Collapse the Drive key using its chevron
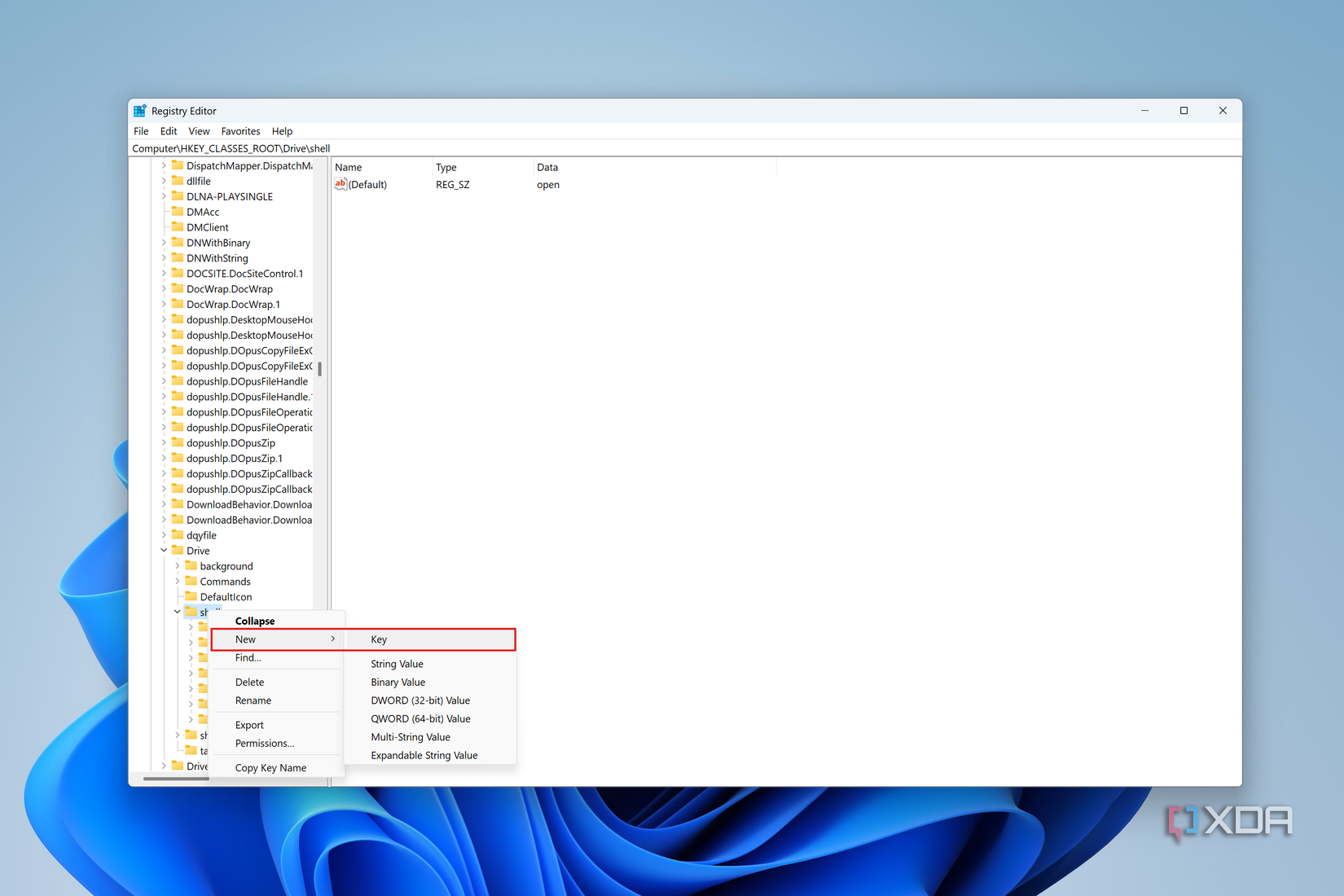 click(x=164, y=550)
